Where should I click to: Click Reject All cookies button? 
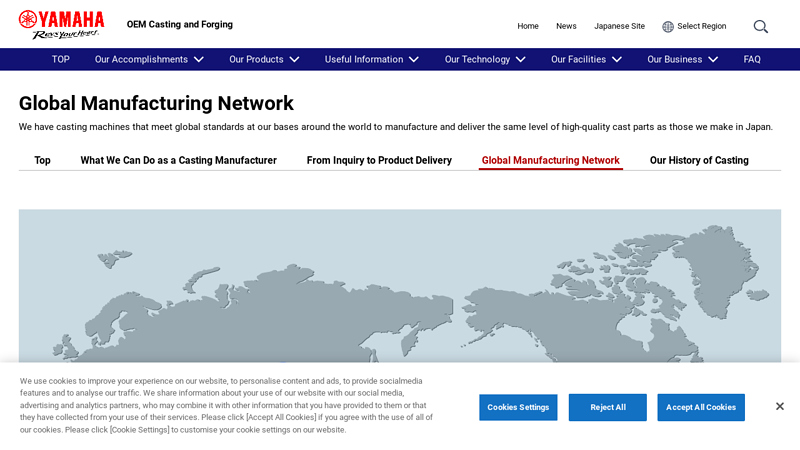608,407
